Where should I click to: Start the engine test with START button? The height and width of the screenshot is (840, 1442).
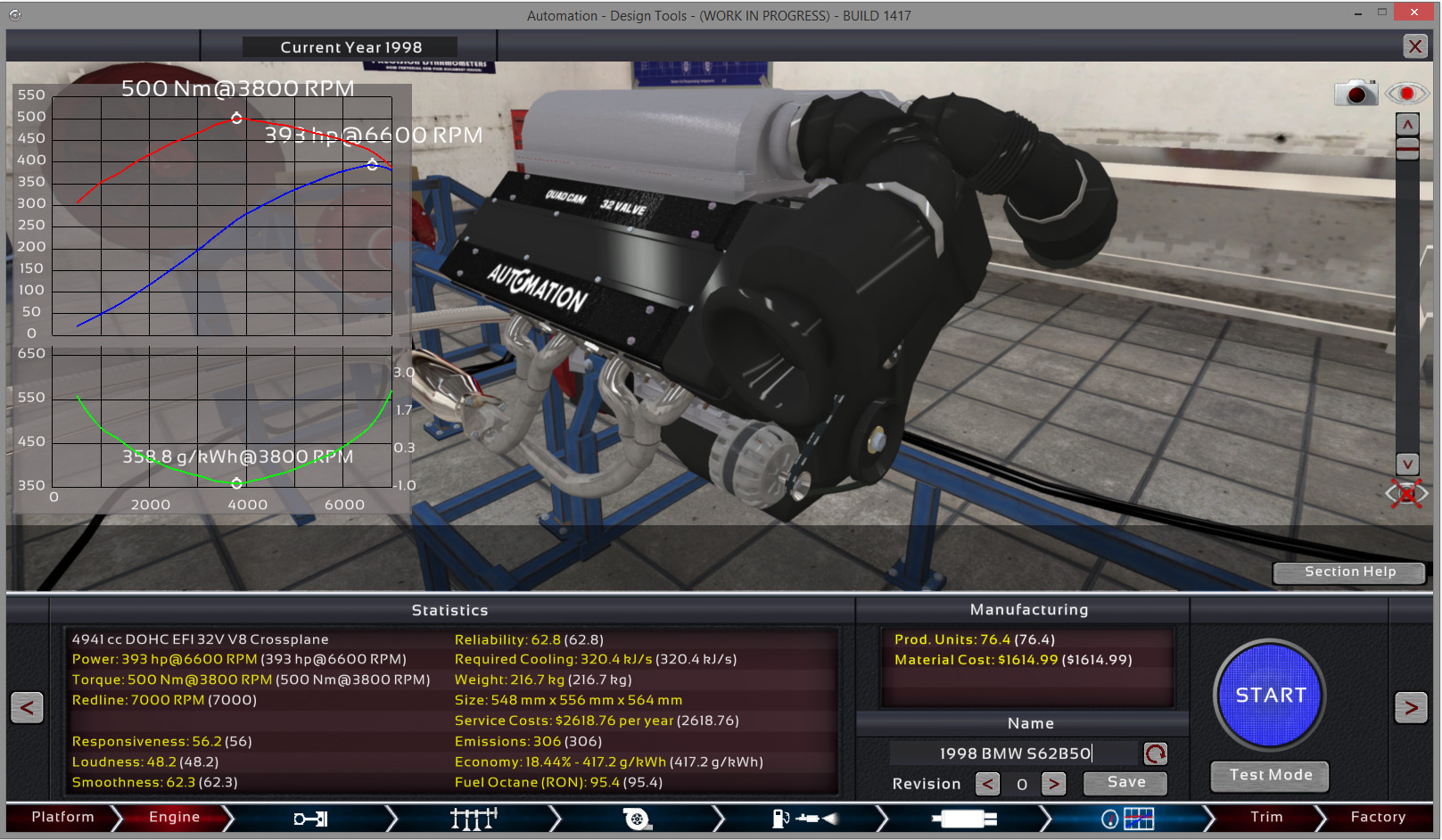(1270, 695)
